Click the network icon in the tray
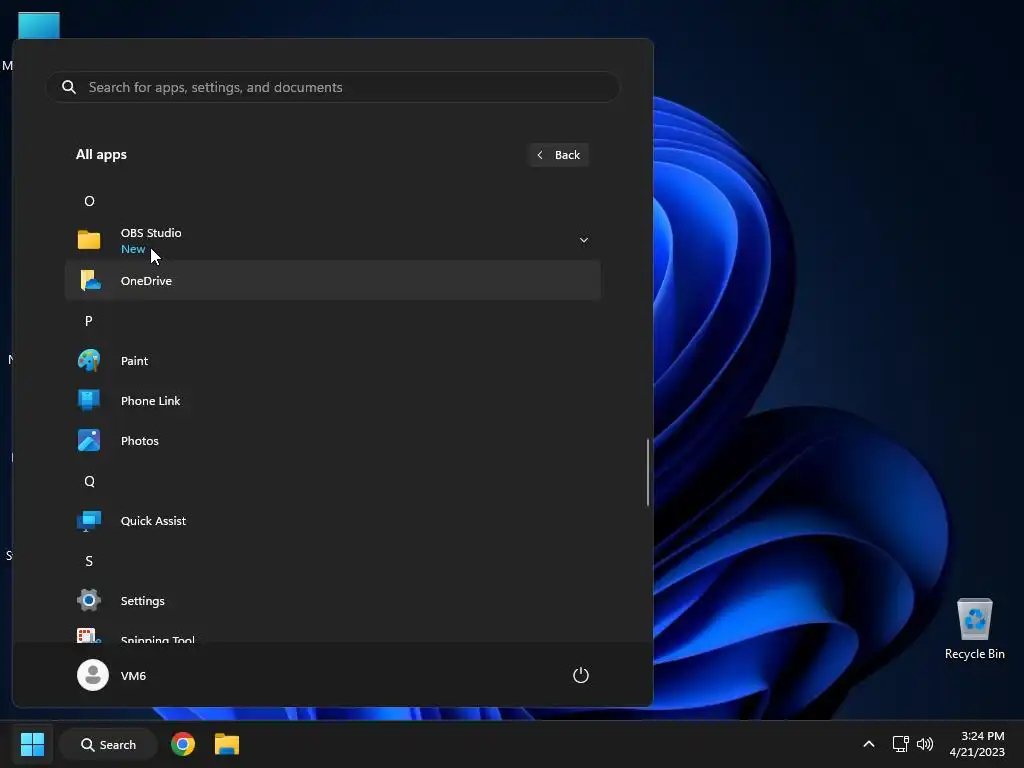The height and width of the screenshot is (768, 1024). pyautogui.click(x=901, y=744)
